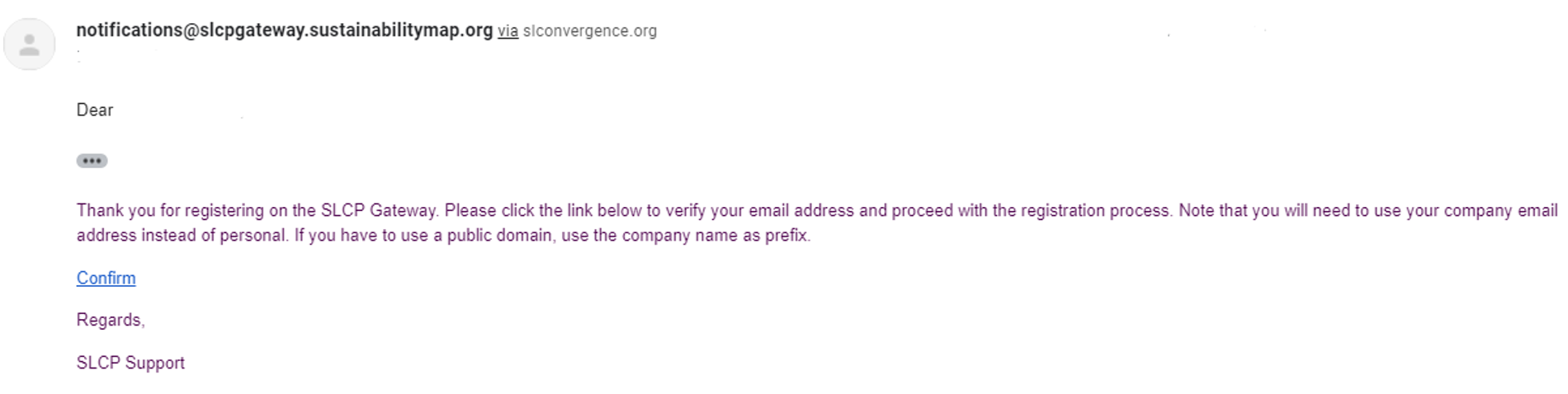This screenshot has height=394, width=1568.
Task: Click the phrase "address instead of personal"
Action: [x=182, y=235]
